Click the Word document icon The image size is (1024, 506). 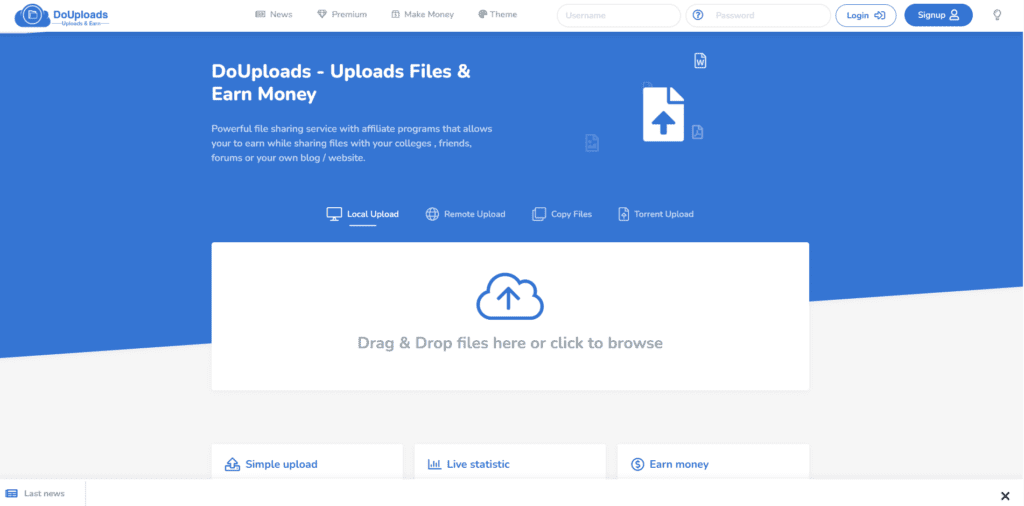700,61
